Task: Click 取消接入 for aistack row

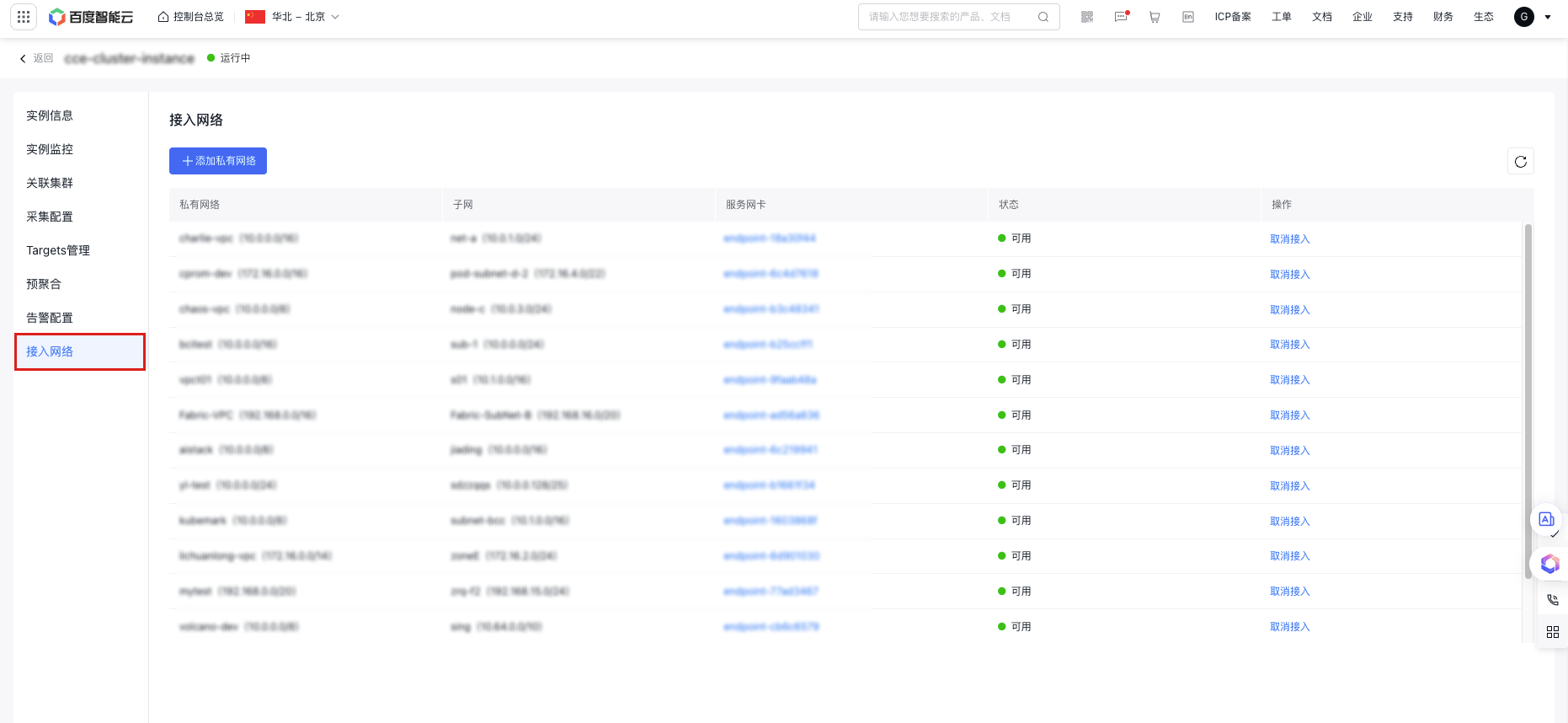Action: (1290, 451)
